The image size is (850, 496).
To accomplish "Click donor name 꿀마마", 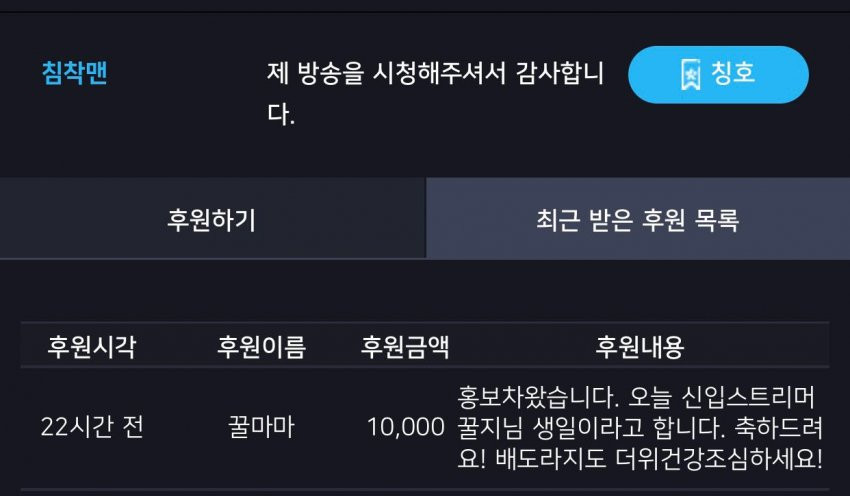I will [x=261, y=427].
